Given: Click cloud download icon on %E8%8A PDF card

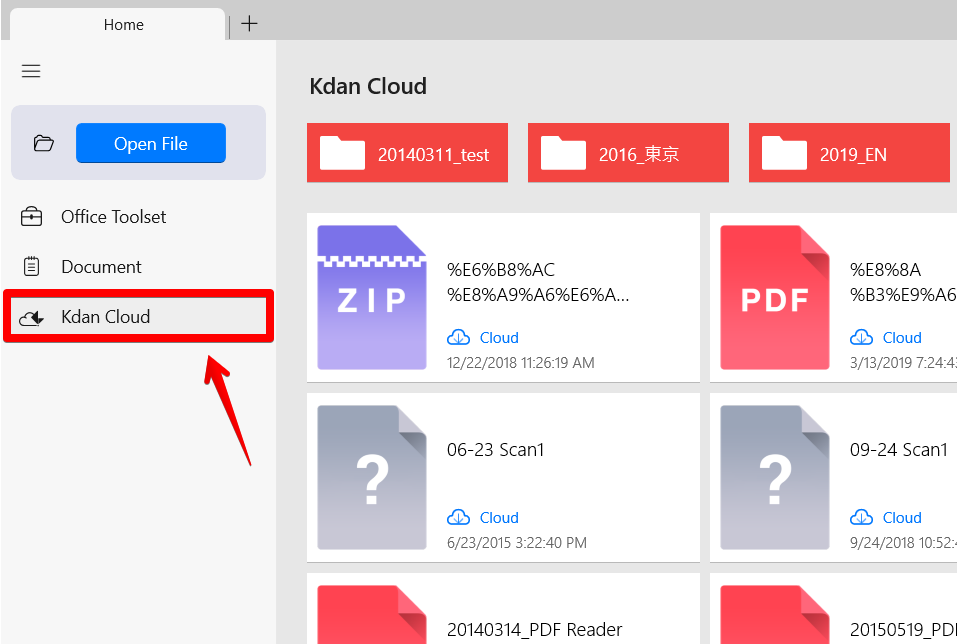Looking at the screenshot, I should (861, 337).
